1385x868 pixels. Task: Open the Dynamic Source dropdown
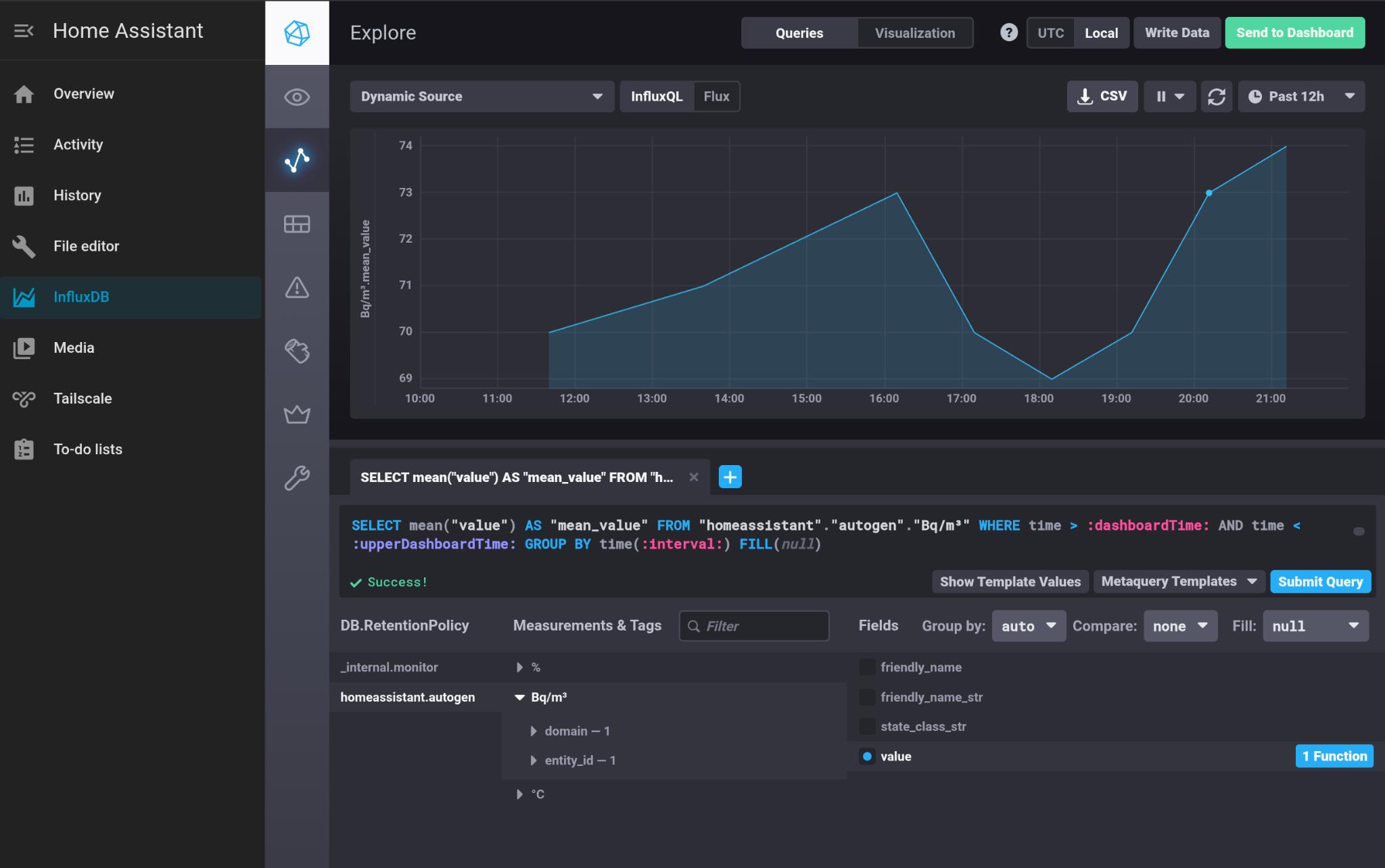(482, 97)
